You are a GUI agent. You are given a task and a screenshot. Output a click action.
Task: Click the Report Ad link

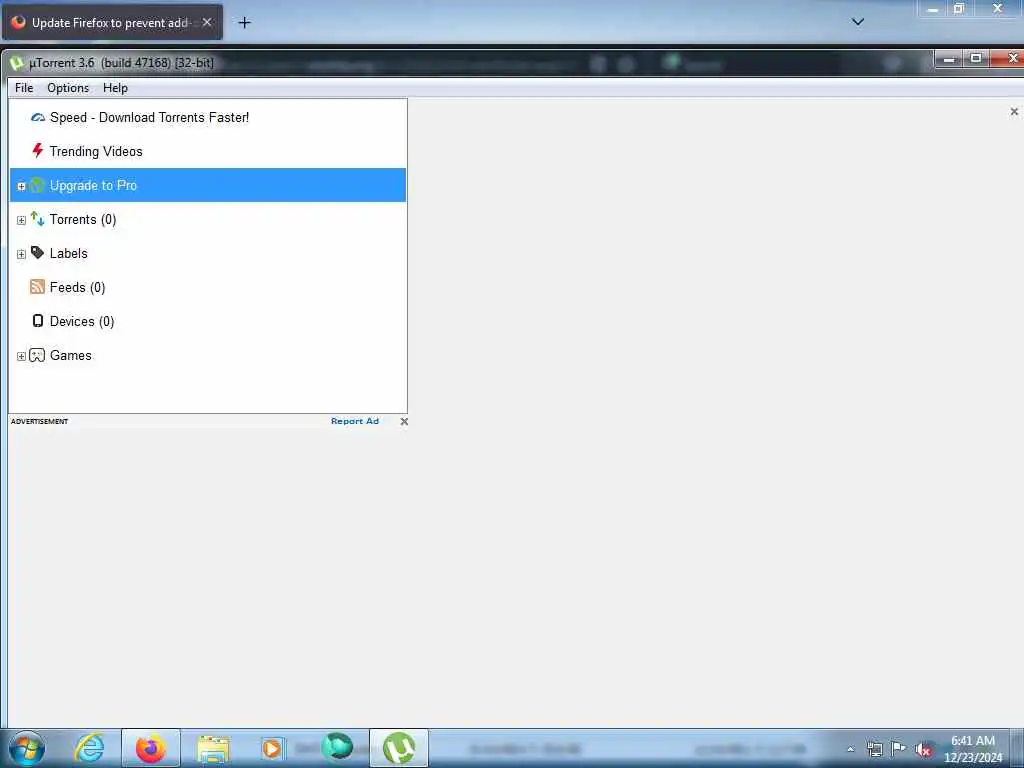coord(355,421)
